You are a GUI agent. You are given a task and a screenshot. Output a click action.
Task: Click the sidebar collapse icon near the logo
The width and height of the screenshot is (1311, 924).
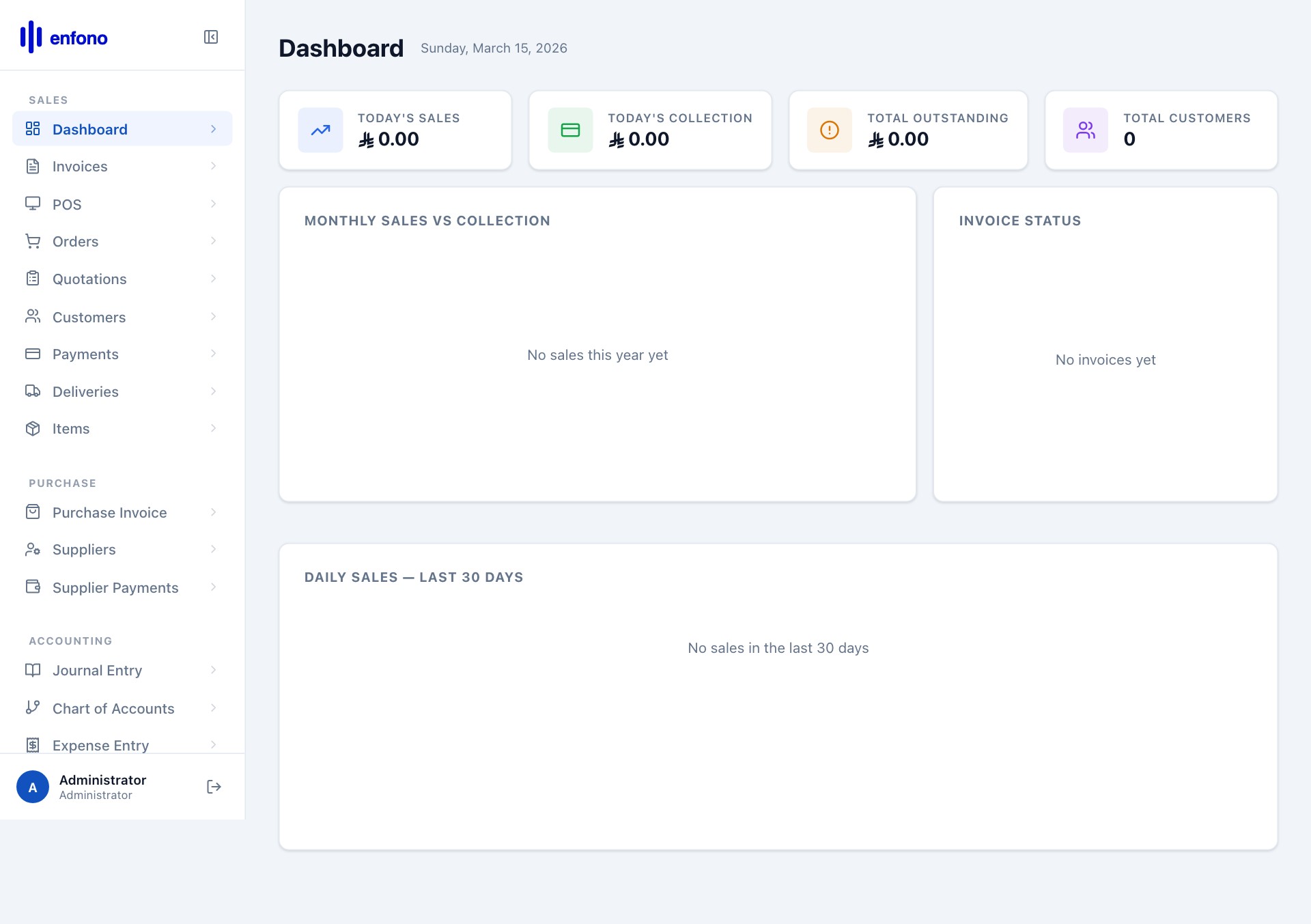[211, 37]
